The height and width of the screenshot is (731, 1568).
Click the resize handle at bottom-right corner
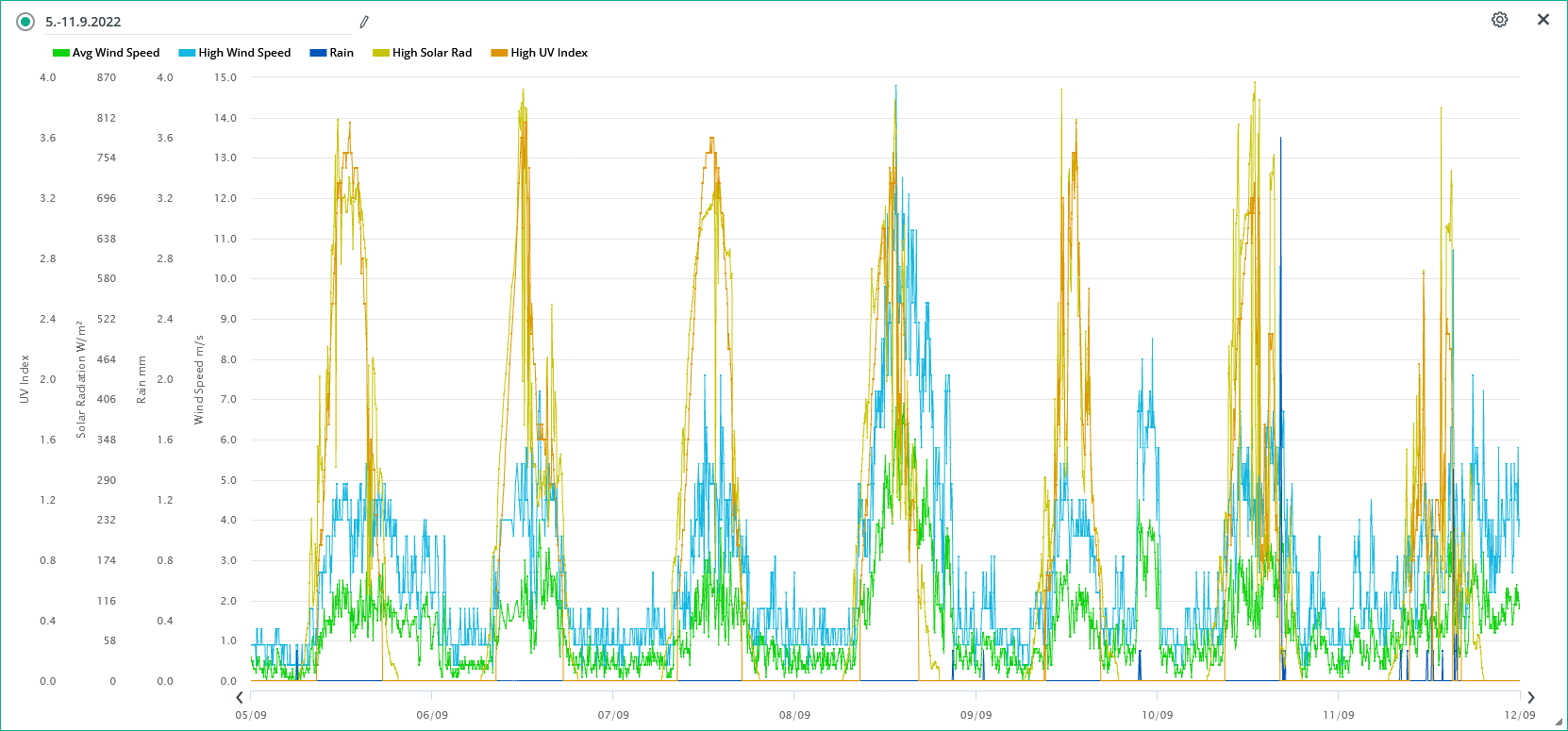point(1559,723)
